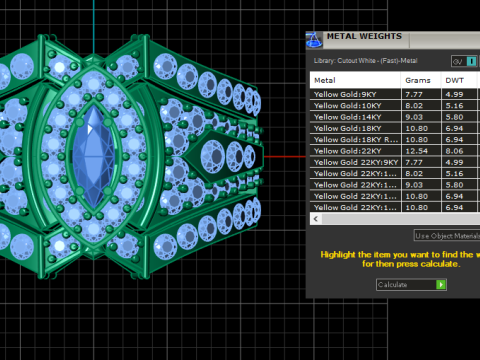Image resolution: width=480 pixels, height=360 pixels.
Task: Click 4.99 DWT in Yellow Gold 22KY:9KY row
Action: coord(454,162)
